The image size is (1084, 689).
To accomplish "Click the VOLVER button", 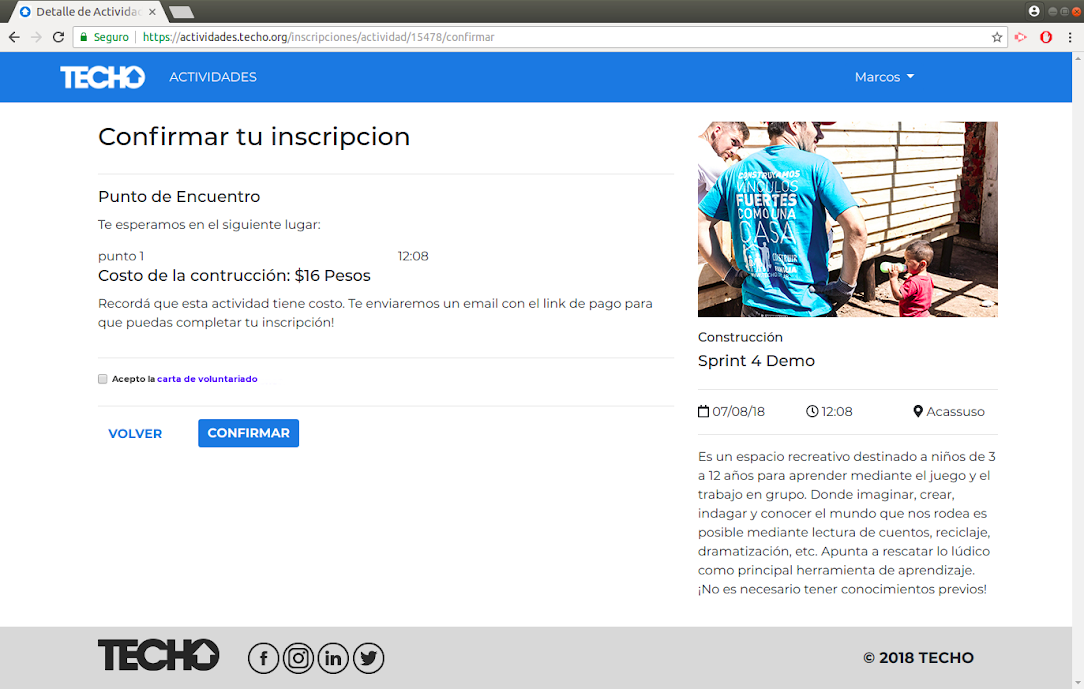I will 135,433.
